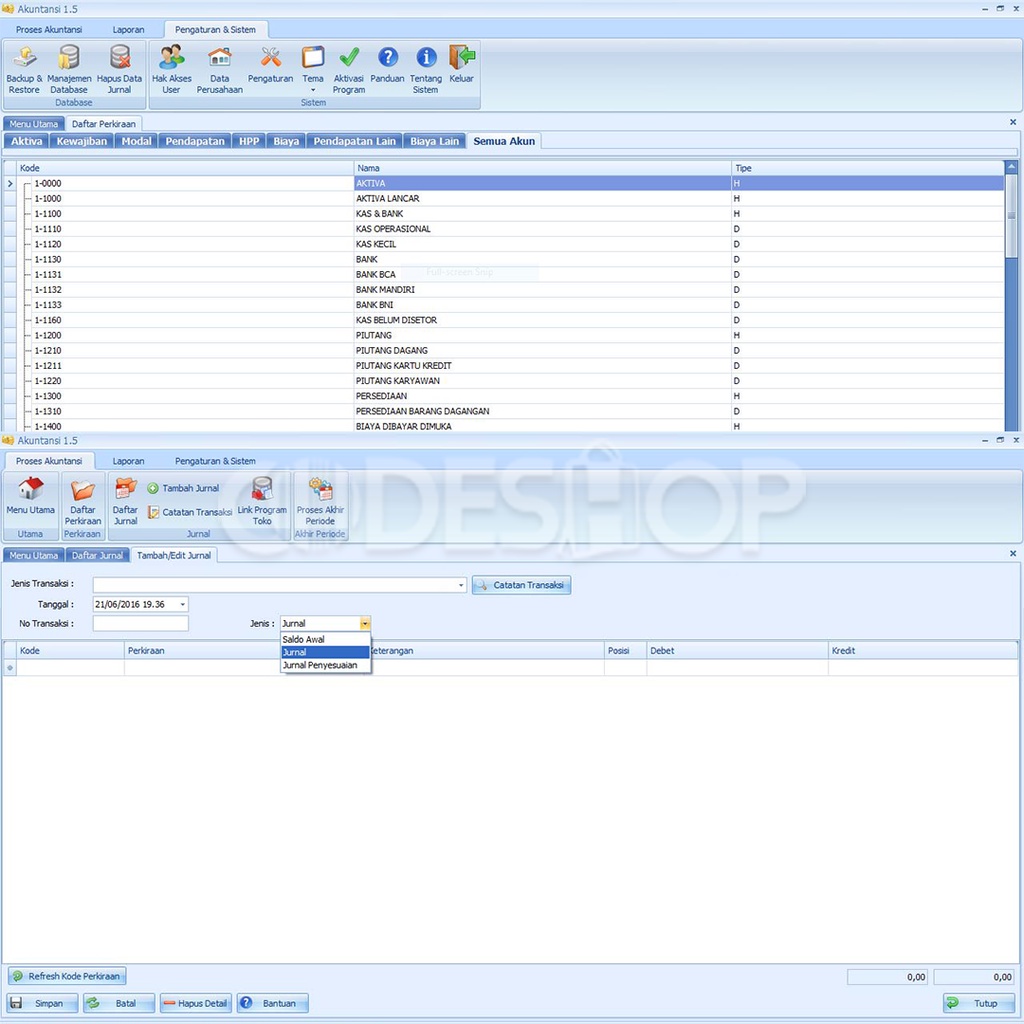The height and width of the screenshot is (1024, 1024).
Task: Click the Simpan save button
Action: tap(42, 1003)
